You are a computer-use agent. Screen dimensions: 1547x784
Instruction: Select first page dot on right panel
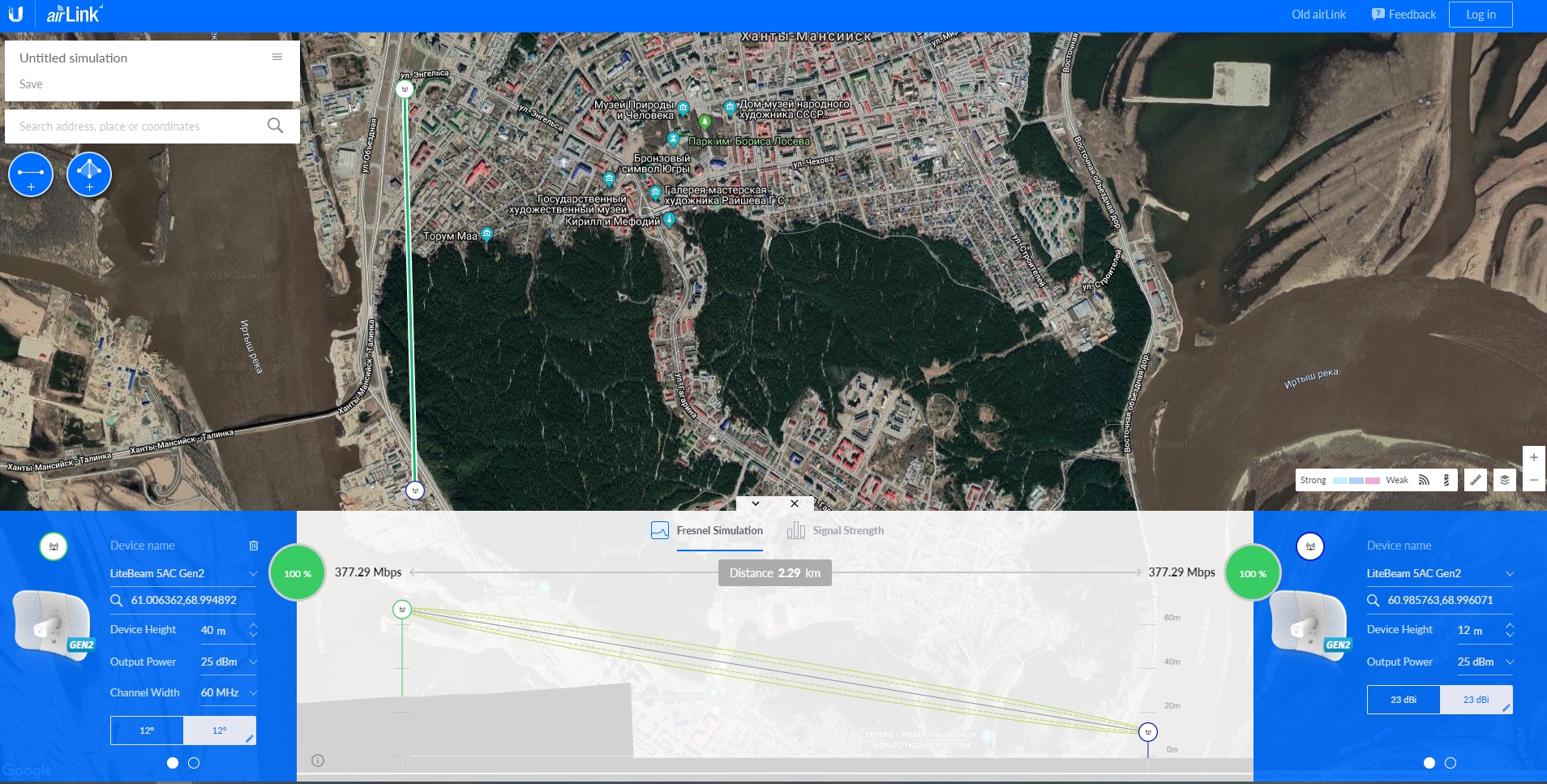1429,763
